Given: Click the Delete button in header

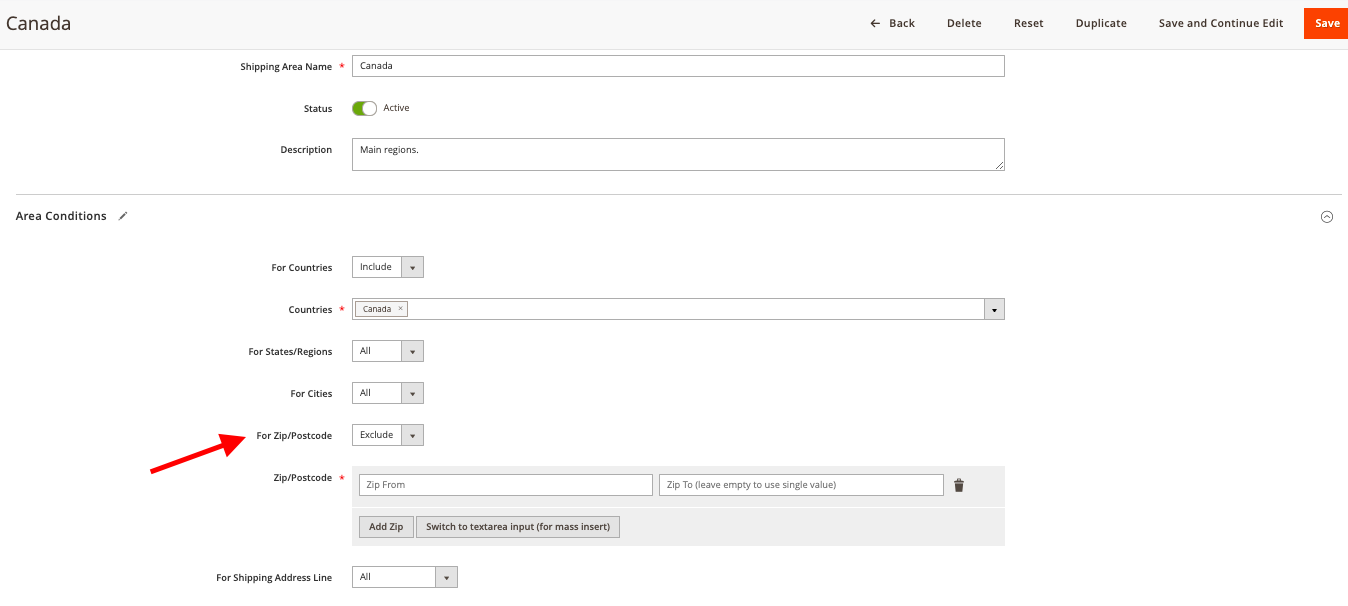Looking at the screenshot, I should (964, 23).
